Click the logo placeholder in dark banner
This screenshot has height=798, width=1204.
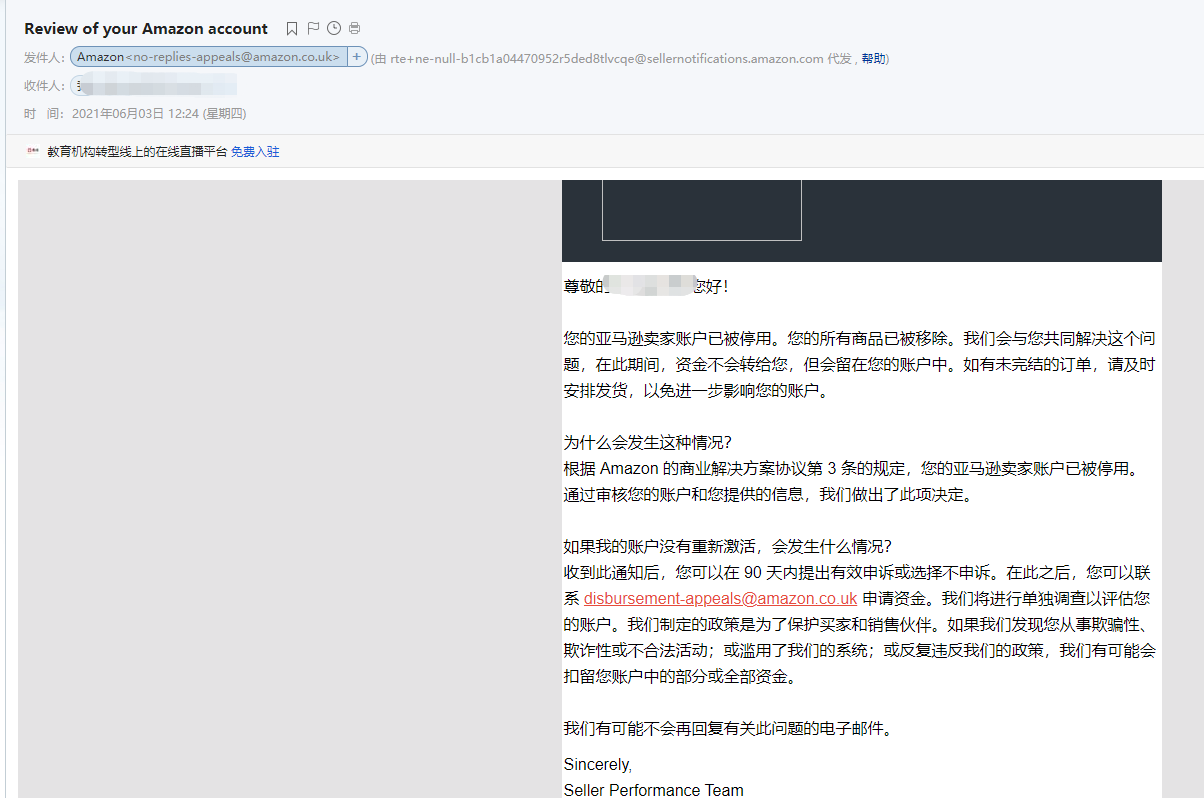point(701,210)
